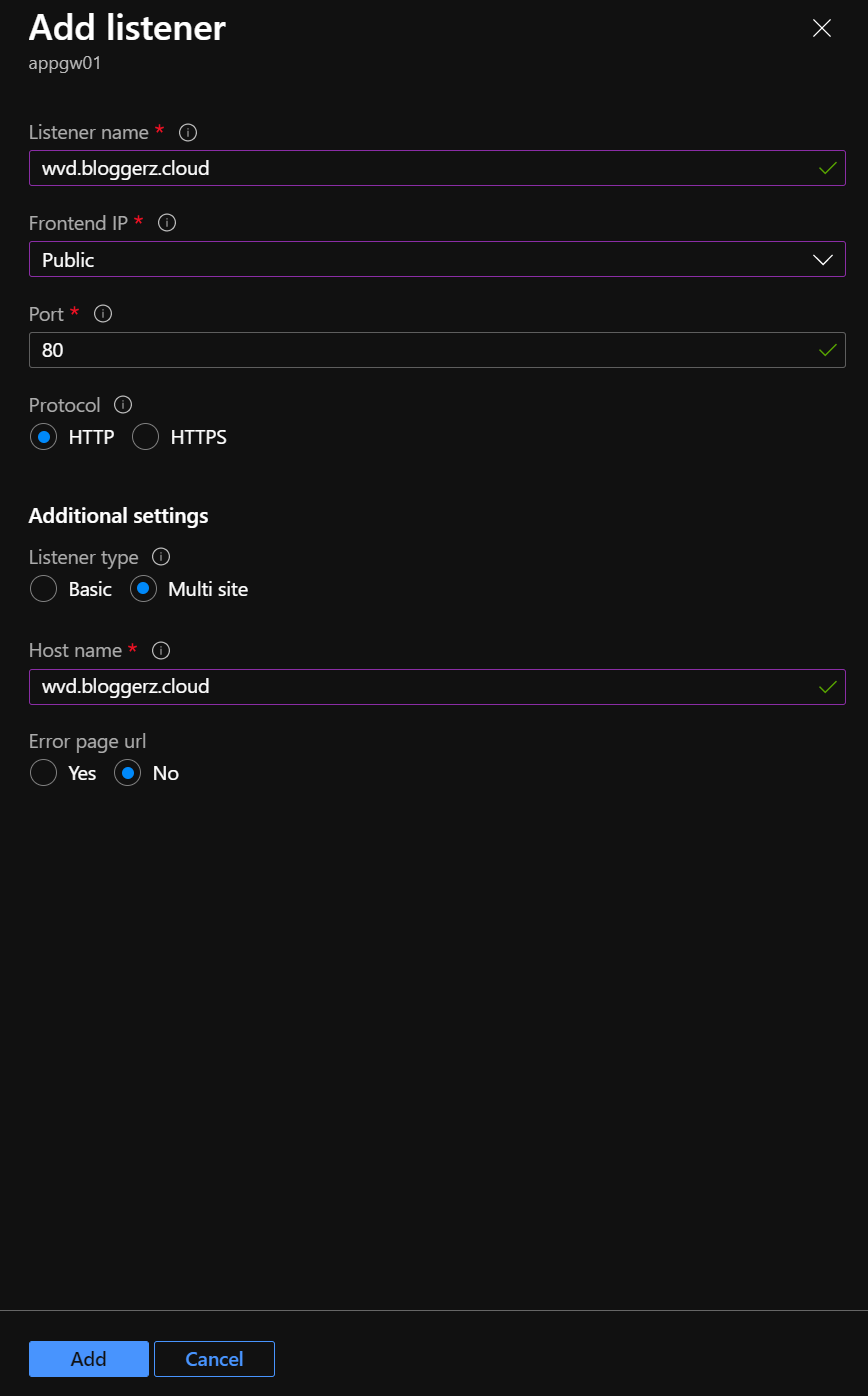Click the Add button
This screenshot has height=1396, width=868.
pyautogui.click(x=88, y=1359)
